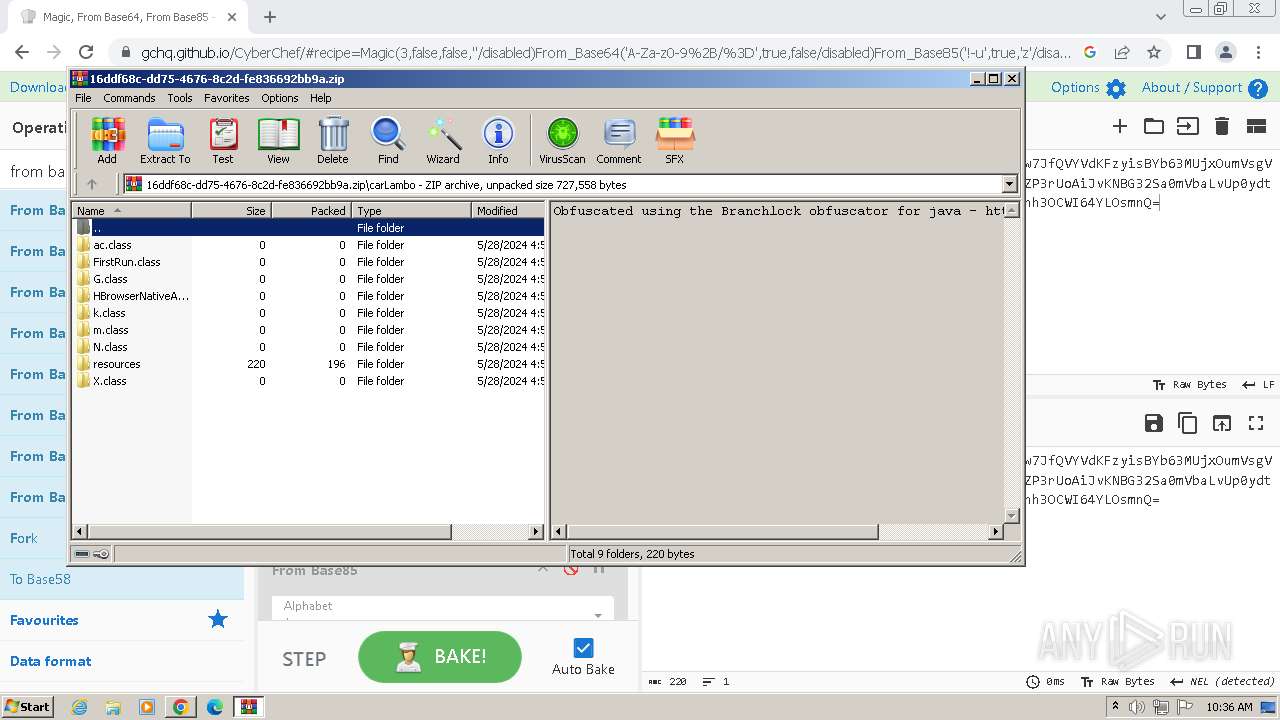Open the Wizard wand icon

pyautogui.click(x=443, y=140)
